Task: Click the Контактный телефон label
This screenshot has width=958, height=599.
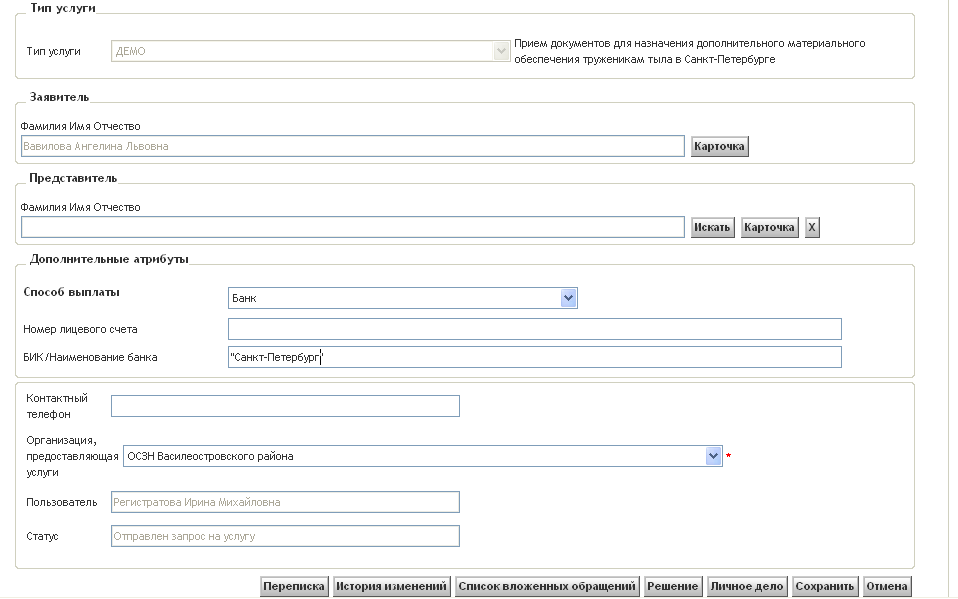Action: click(57, 406)
